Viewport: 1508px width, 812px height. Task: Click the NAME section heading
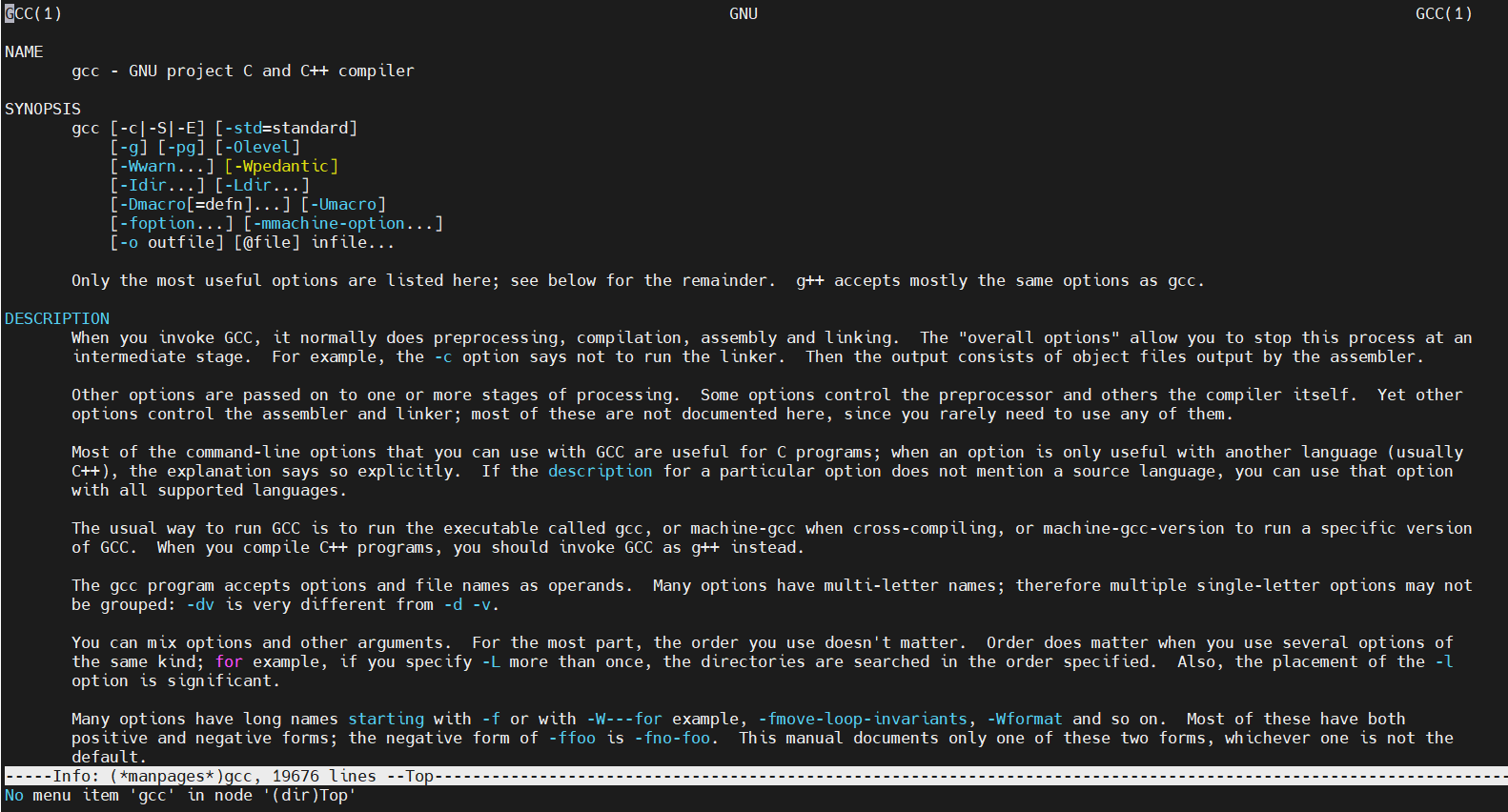tap(24, 51)
